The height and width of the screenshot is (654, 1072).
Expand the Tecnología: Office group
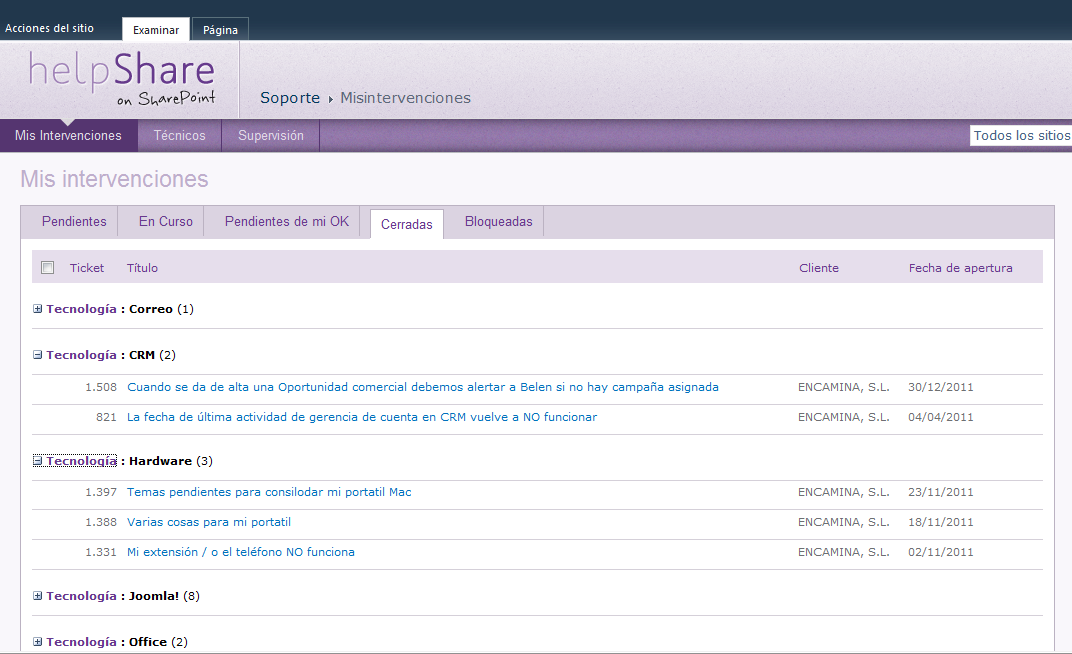coord(37,641)
